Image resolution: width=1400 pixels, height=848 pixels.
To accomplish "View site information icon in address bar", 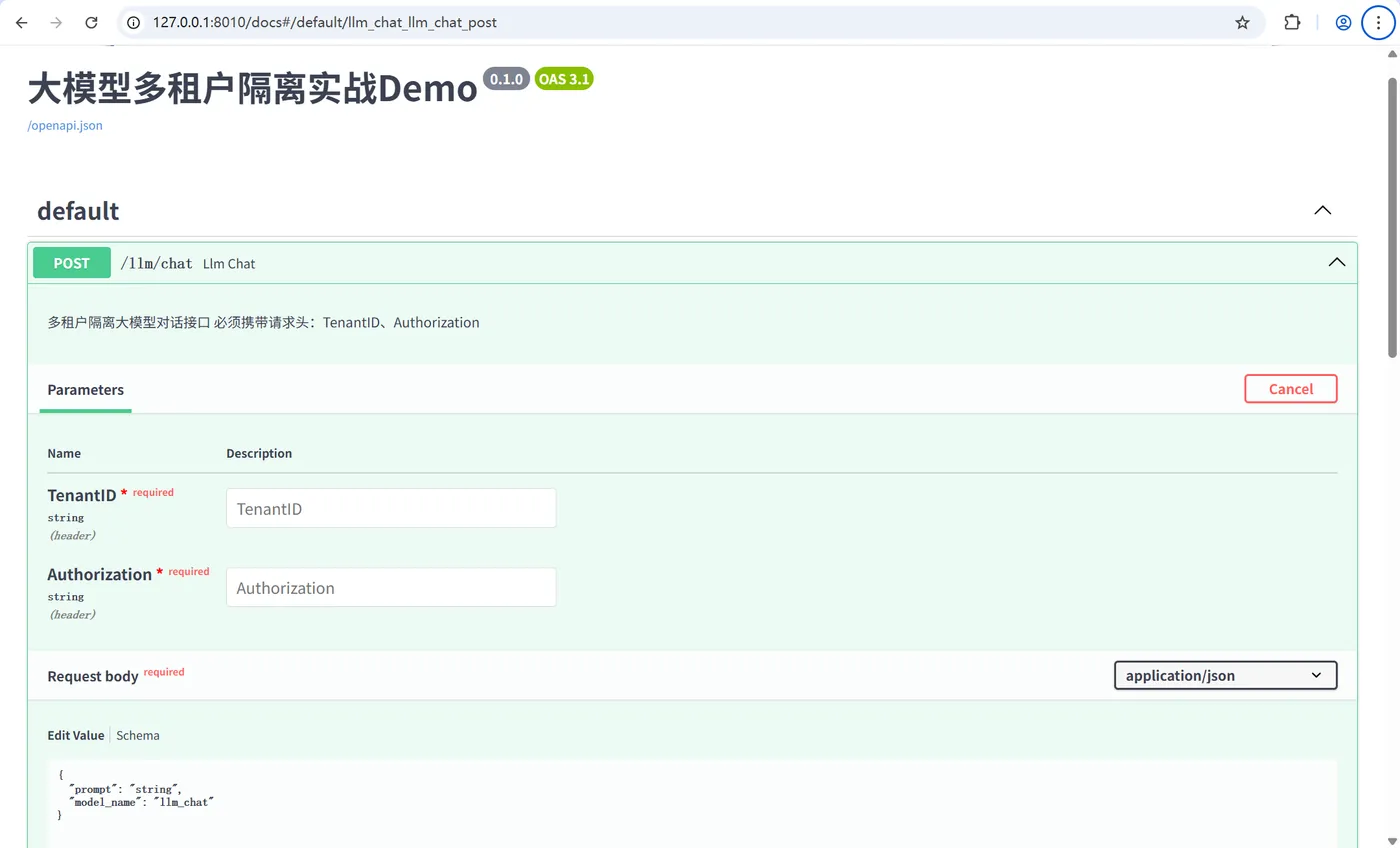I will coord(135,22).
